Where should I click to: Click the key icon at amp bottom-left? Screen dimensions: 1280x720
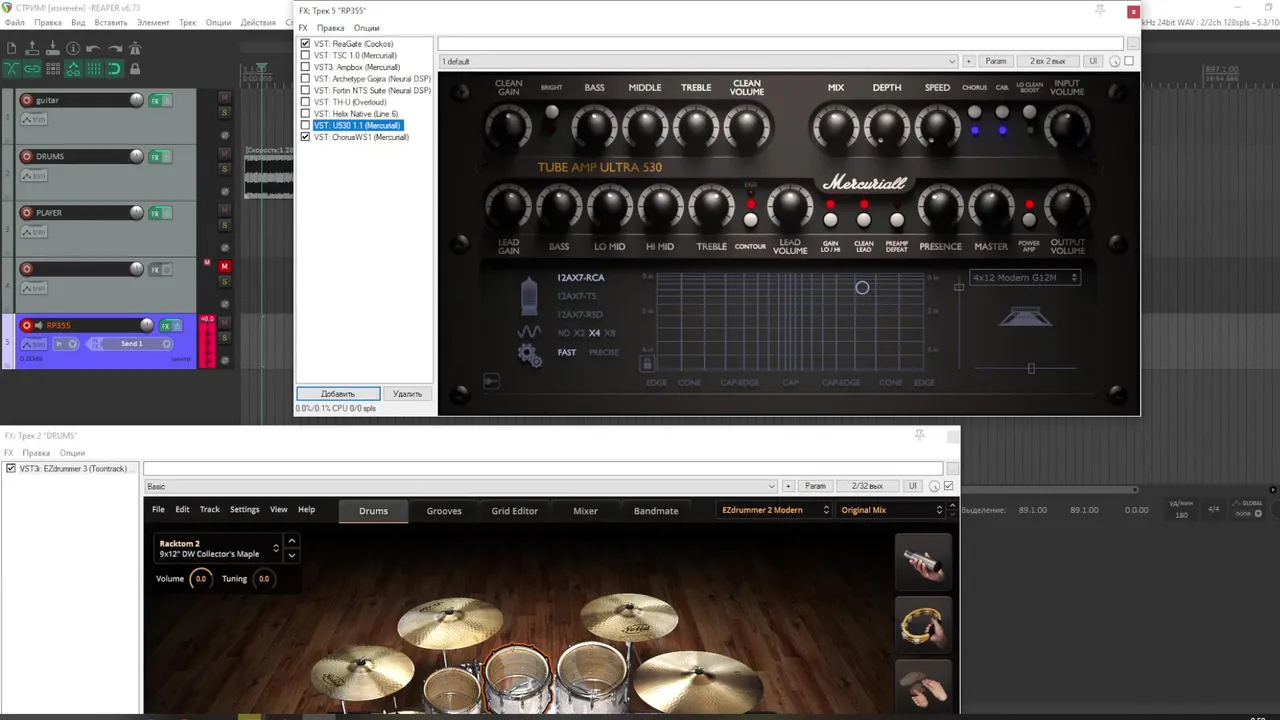tap(491, 381)
